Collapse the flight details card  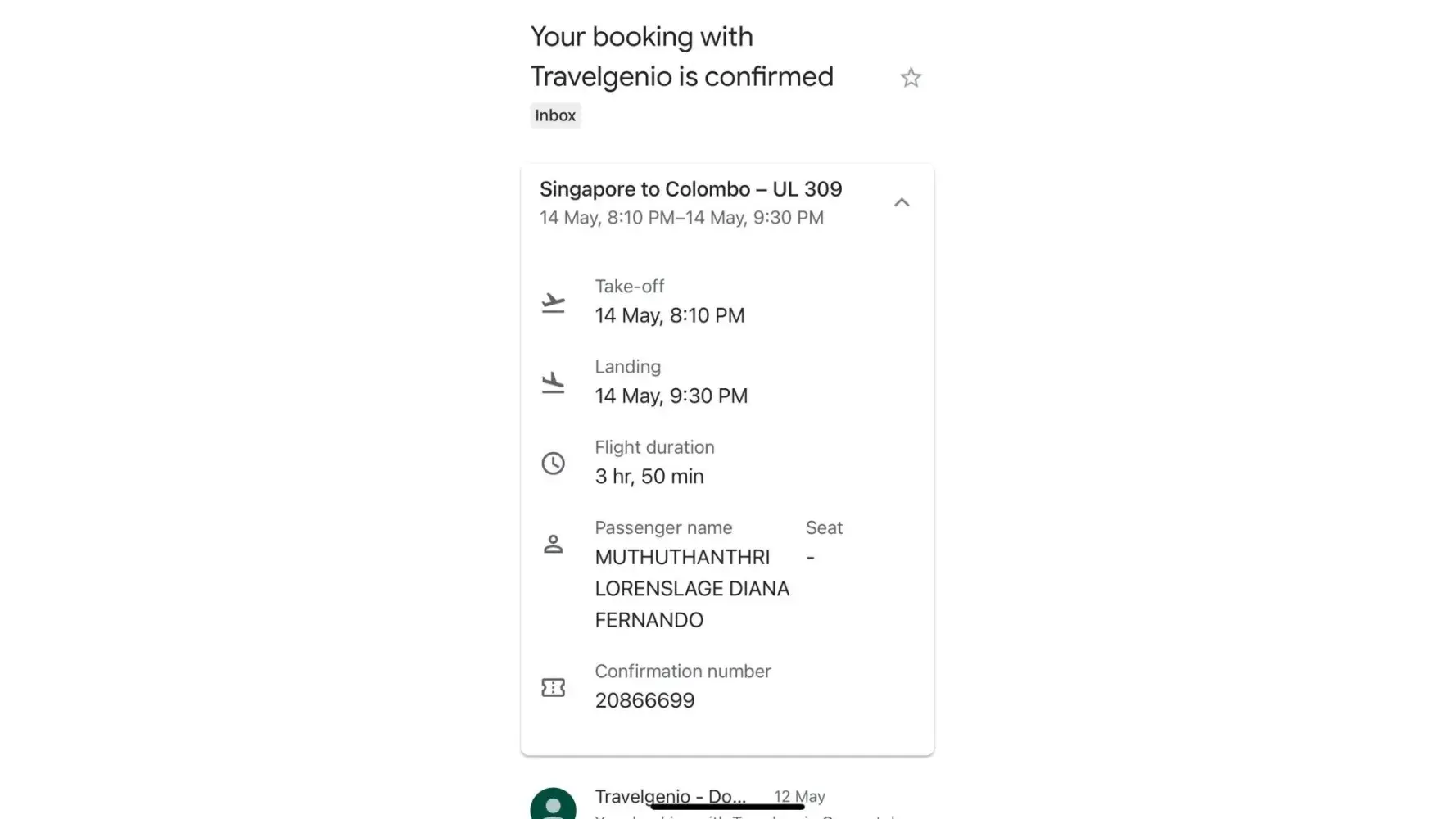902,202
